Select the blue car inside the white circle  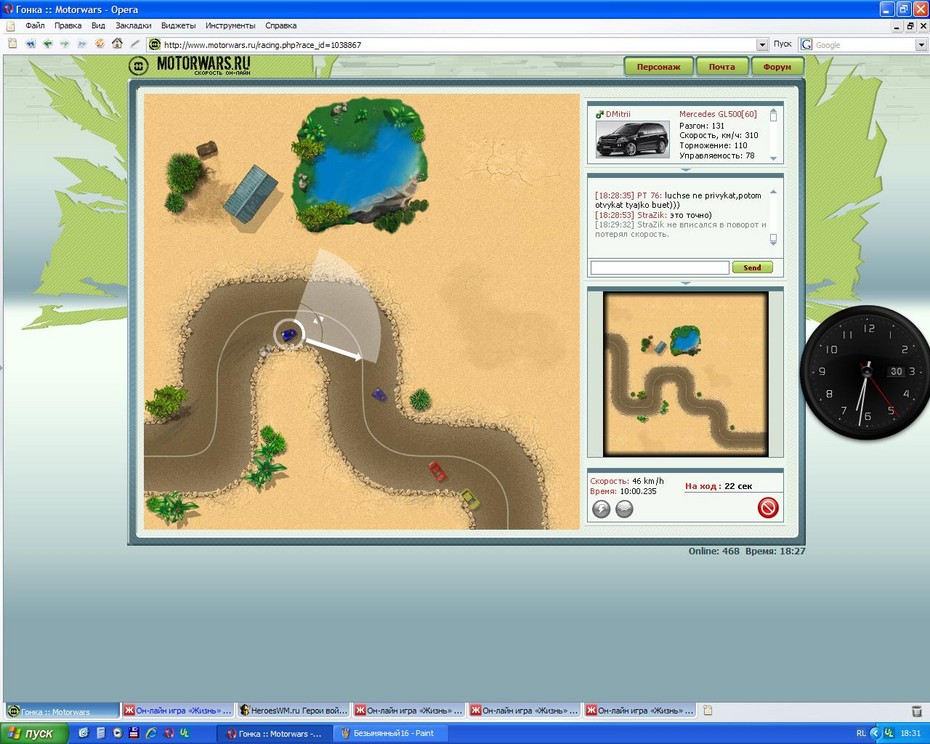289,335
